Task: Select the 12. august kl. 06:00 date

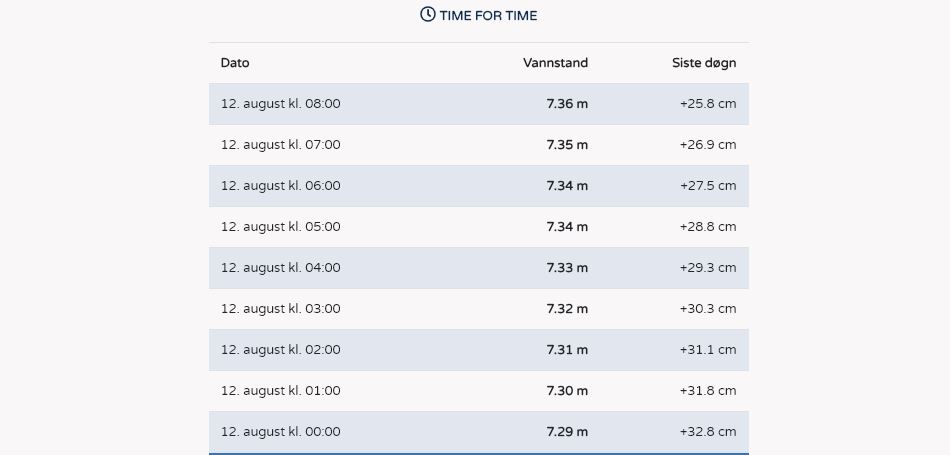Action: click(x=281, y=186)
